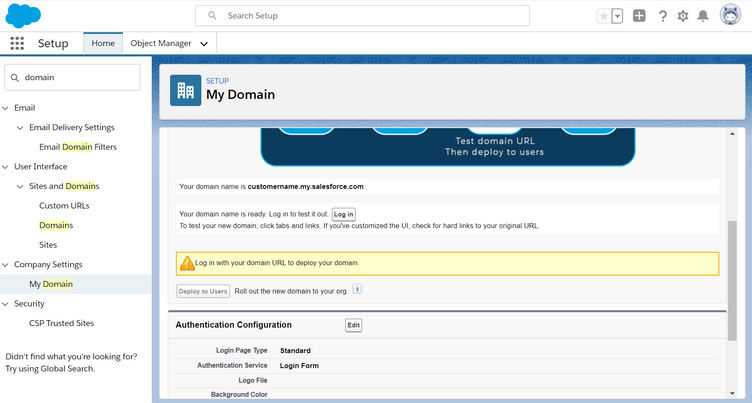752x403 pixels.
Task: Click the Deploy to Users info icon
Action: tap(357, 289)
